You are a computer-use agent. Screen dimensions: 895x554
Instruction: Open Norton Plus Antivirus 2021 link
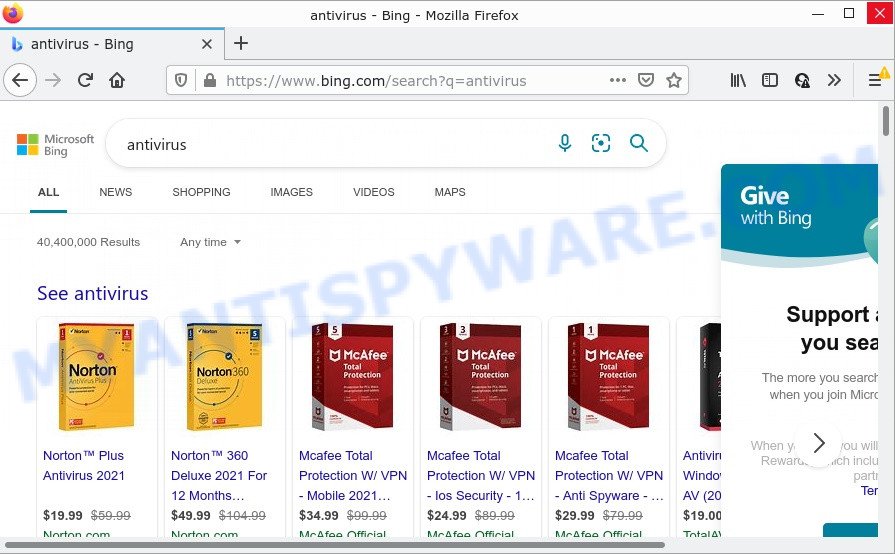(x=84, y=466)
